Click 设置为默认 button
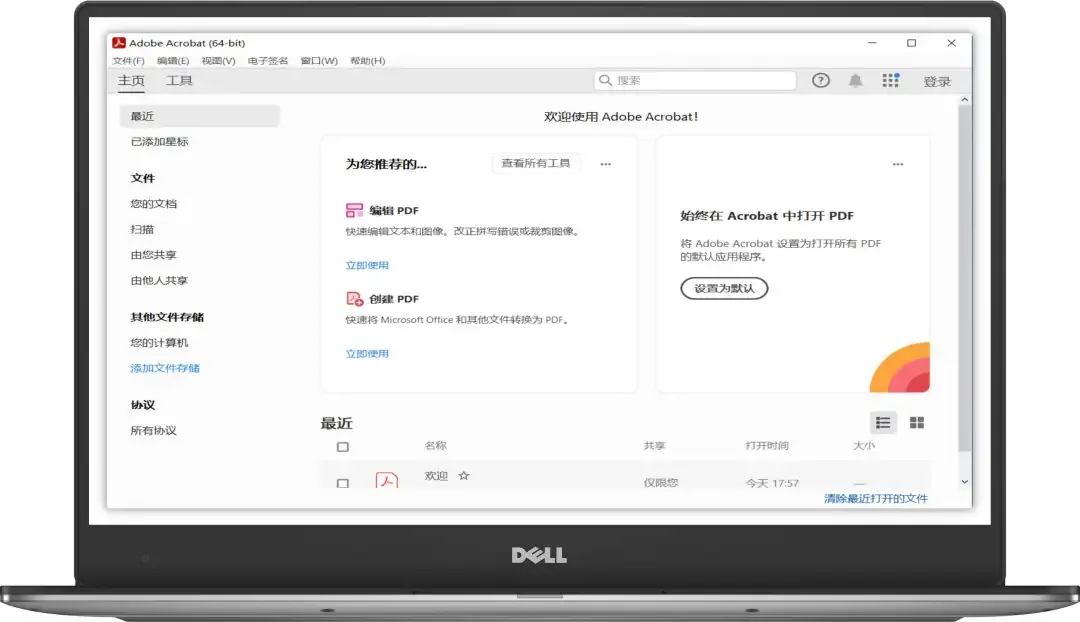Image resolution: width=1080 pixels, height=622 pixels. (724, 288)
